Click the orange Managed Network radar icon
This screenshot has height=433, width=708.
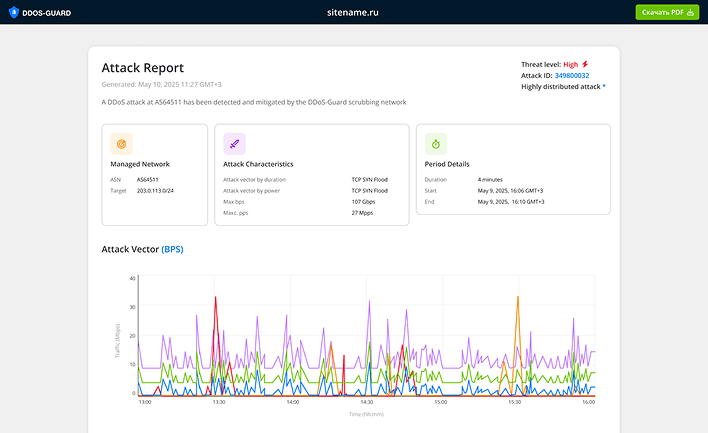[x=121, y=144]
